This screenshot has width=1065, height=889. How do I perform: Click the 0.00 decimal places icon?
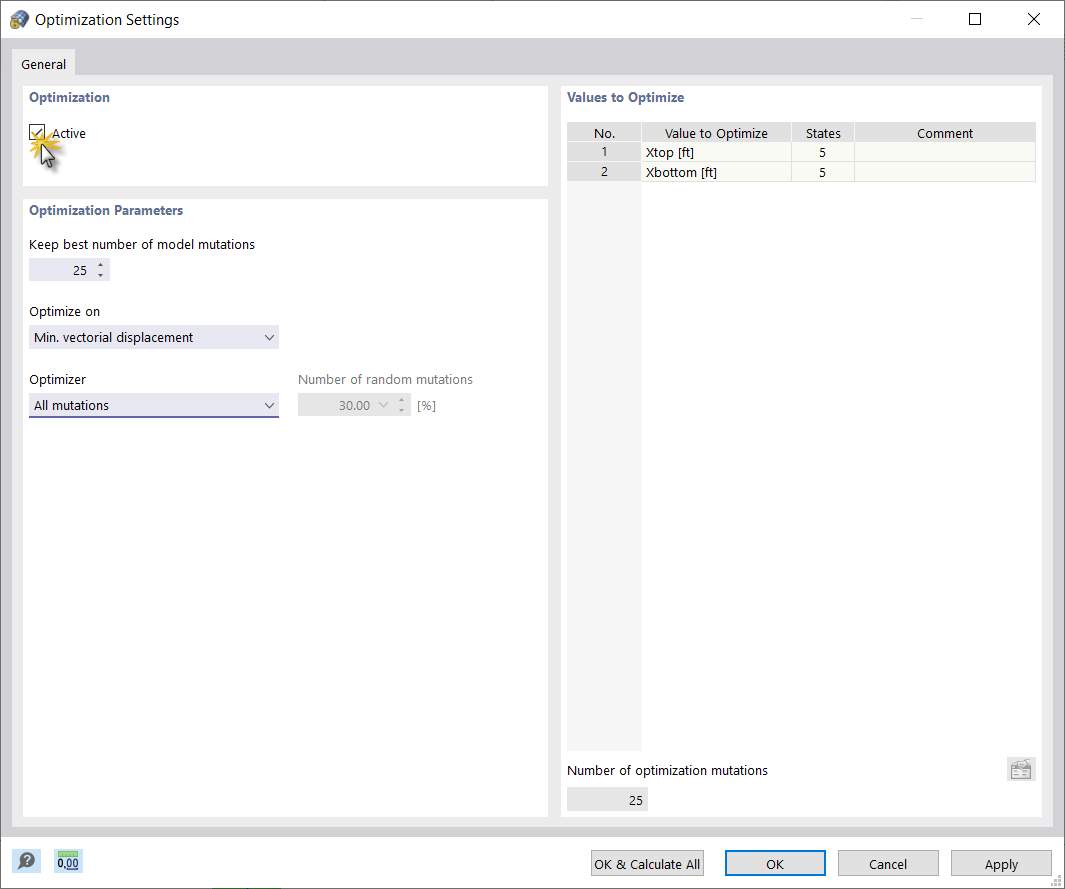pyautogui.click(x=67, y=861)
